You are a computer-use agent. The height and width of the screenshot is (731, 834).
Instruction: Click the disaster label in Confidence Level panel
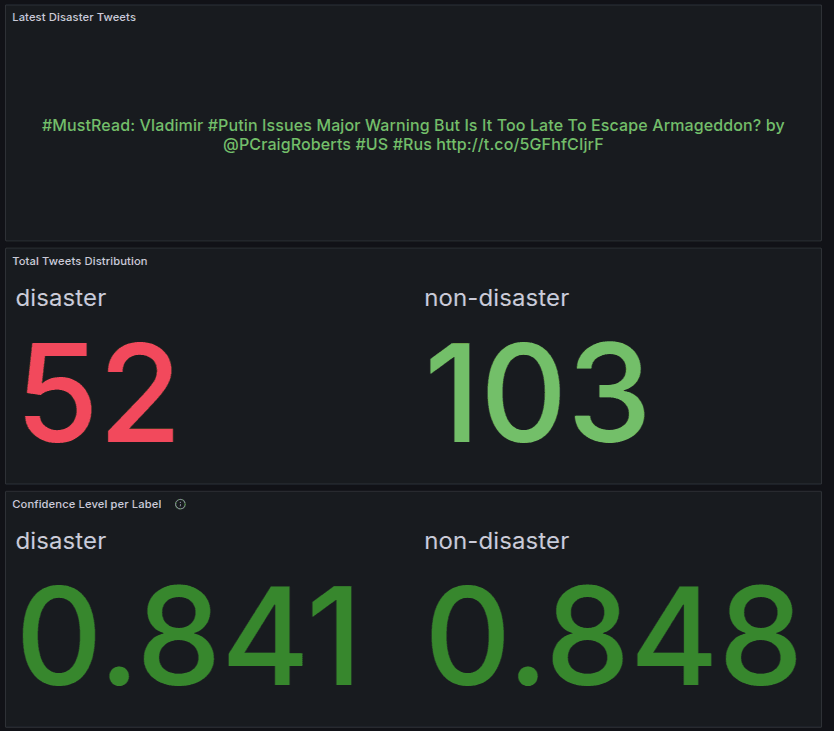[x=61, y=541]
